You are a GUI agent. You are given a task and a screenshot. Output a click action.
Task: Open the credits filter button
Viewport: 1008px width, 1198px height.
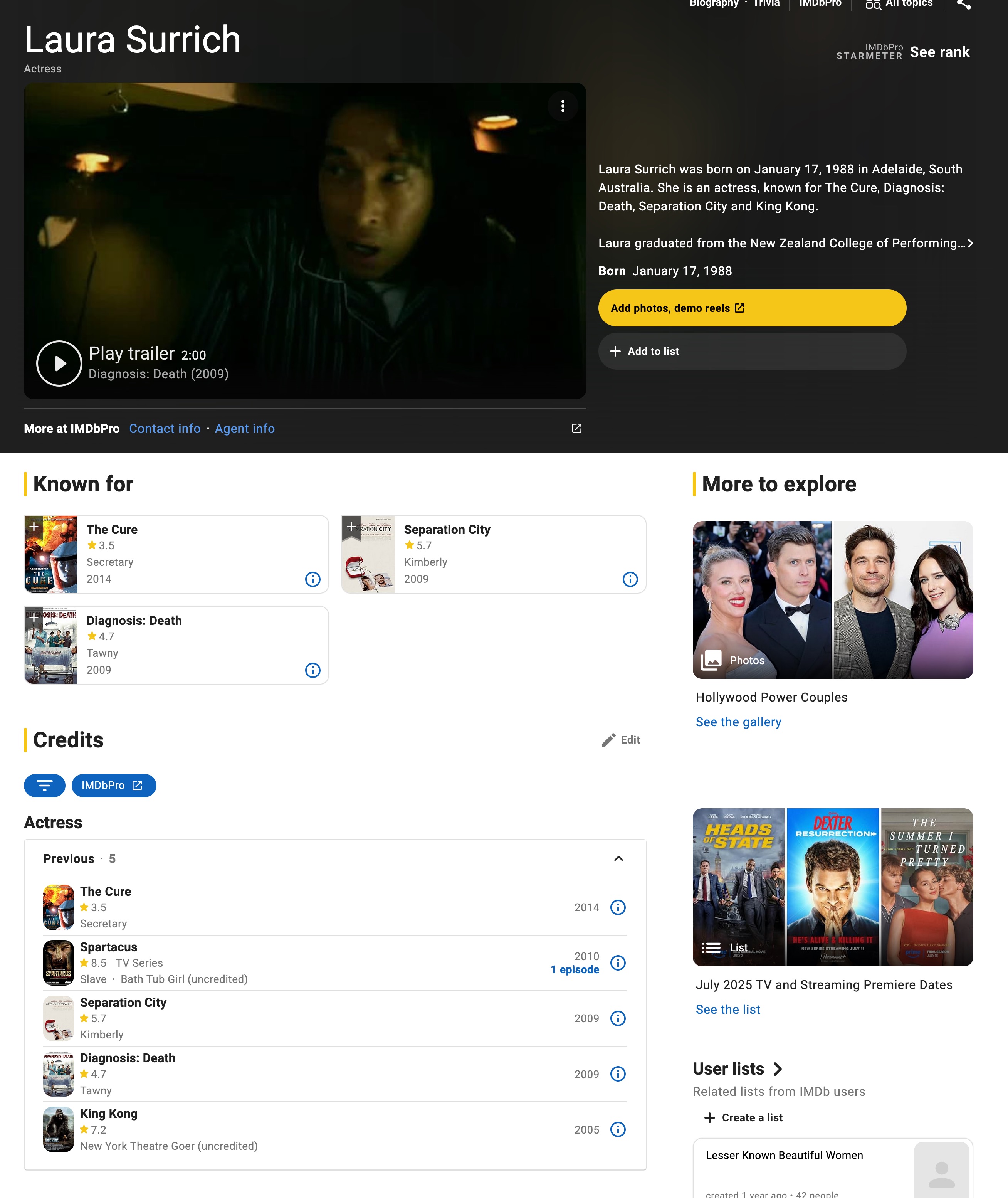coord(45,785)
